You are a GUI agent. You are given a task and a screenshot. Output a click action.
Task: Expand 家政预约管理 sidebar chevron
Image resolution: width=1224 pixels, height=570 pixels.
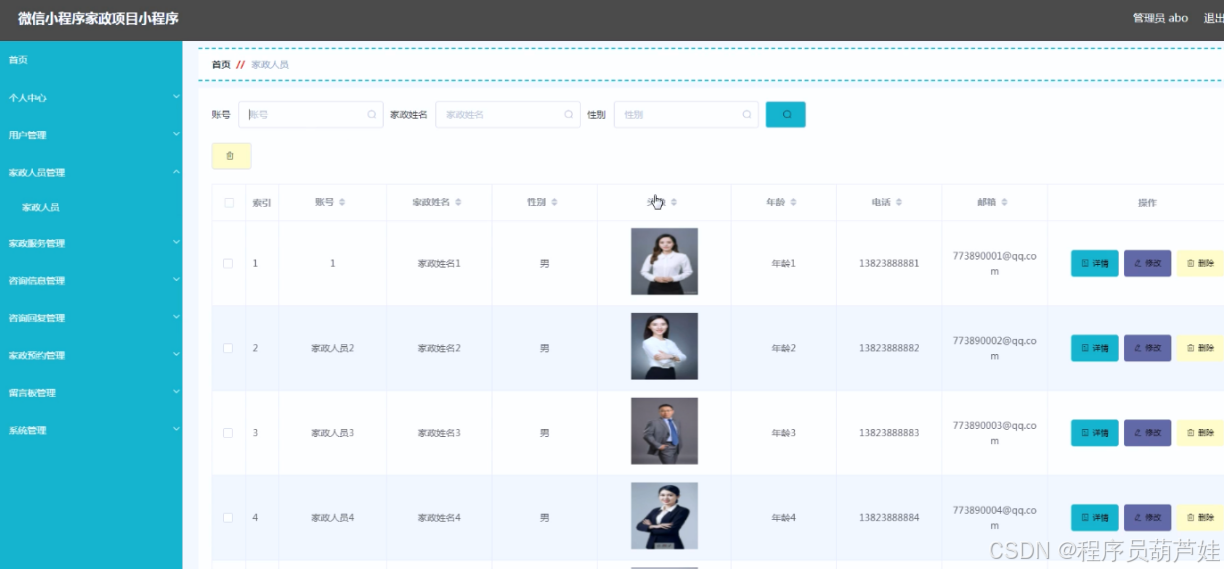(176, 355)
